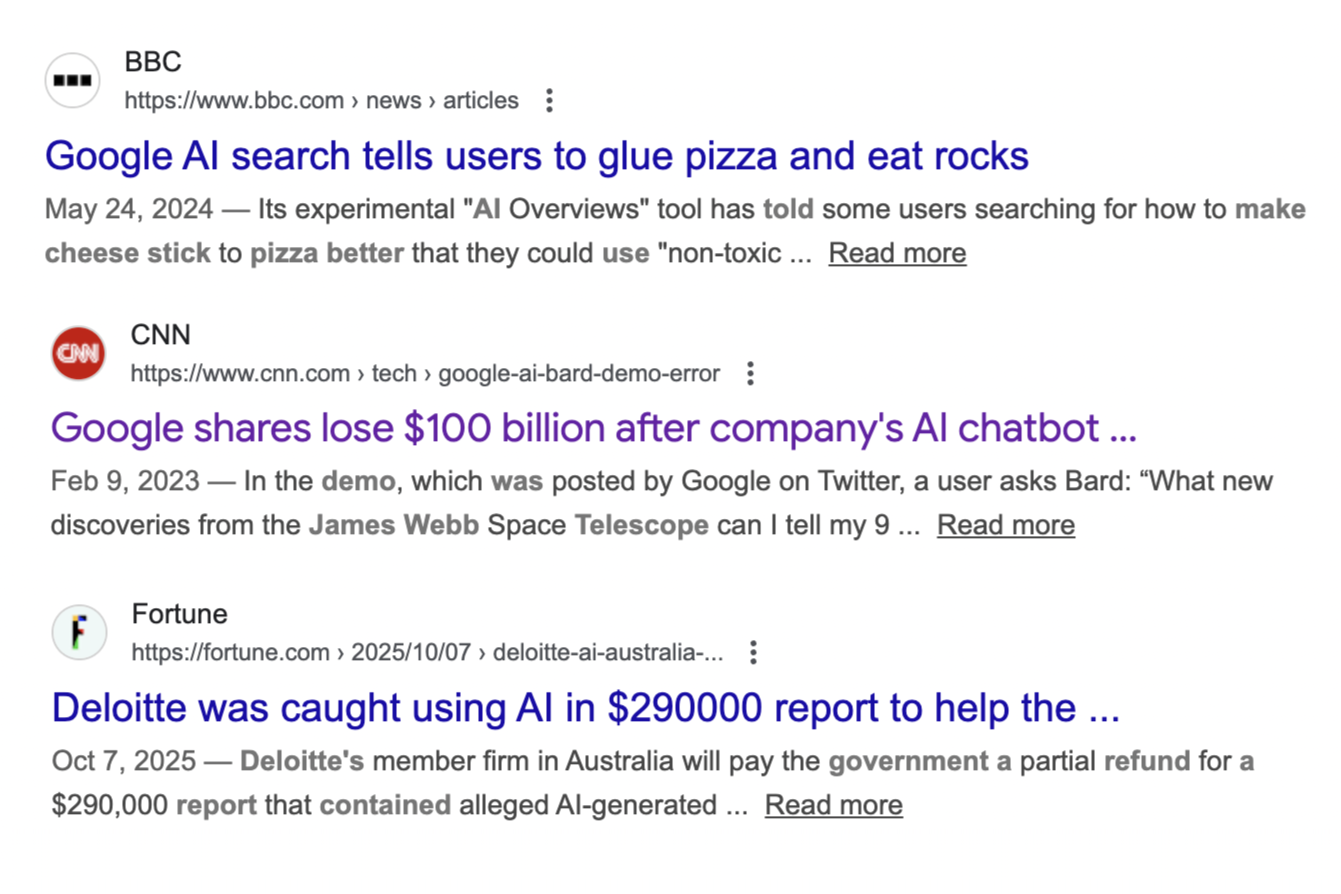
Task: Open the article about AI telling users to eat rocks
Action: tap(535, 156)
